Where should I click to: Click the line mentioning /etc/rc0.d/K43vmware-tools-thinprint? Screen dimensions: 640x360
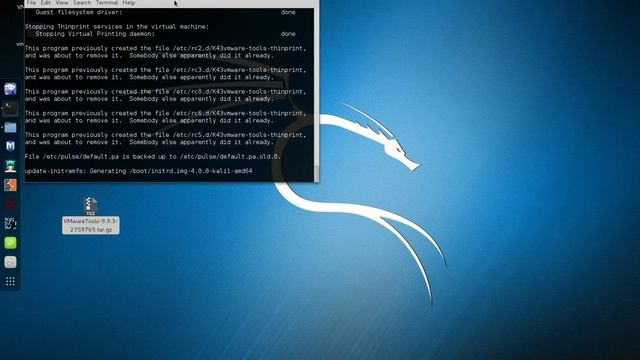(x=165, y=91)
